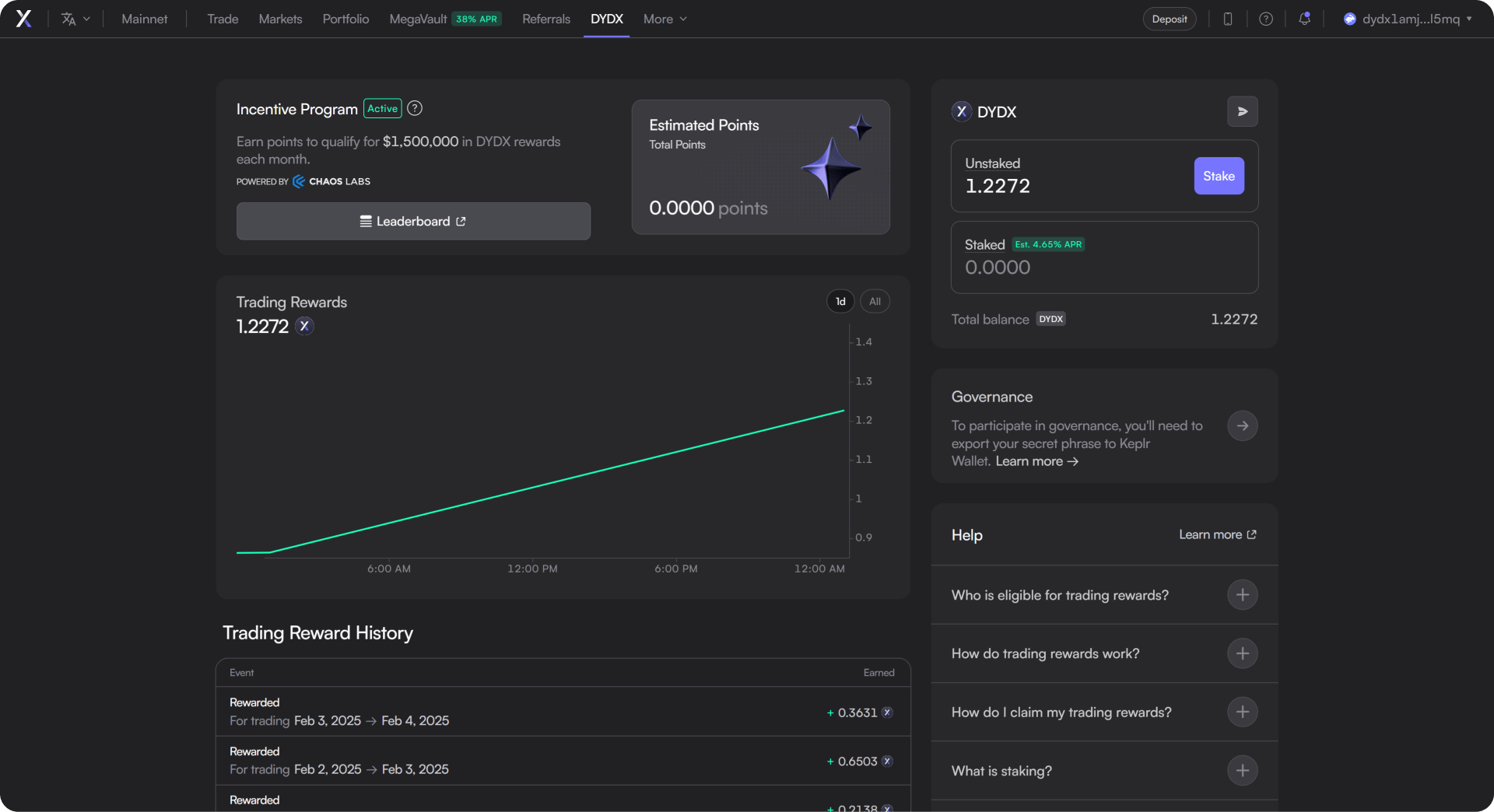Click the mobile QR code icon in header

pyautogui.click(x=1227, y=19)
